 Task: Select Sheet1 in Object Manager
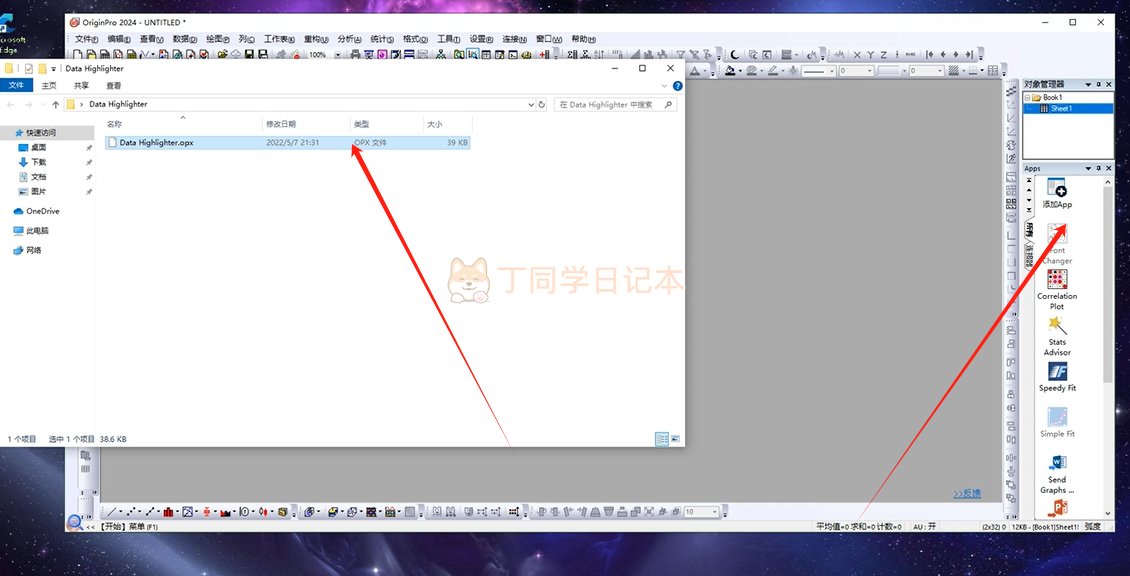coord(1061,109)
